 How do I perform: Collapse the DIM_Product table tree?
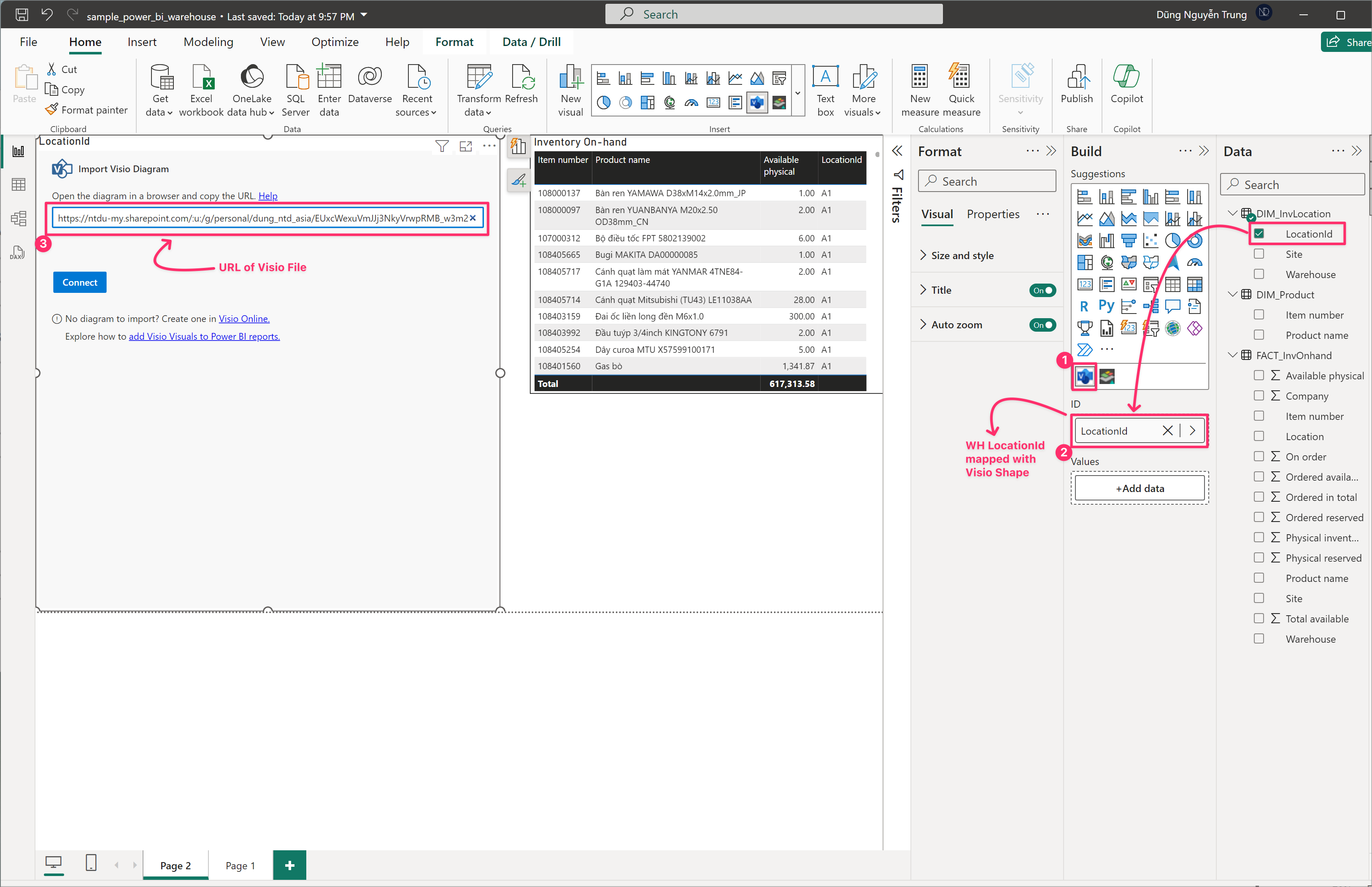1232,294
